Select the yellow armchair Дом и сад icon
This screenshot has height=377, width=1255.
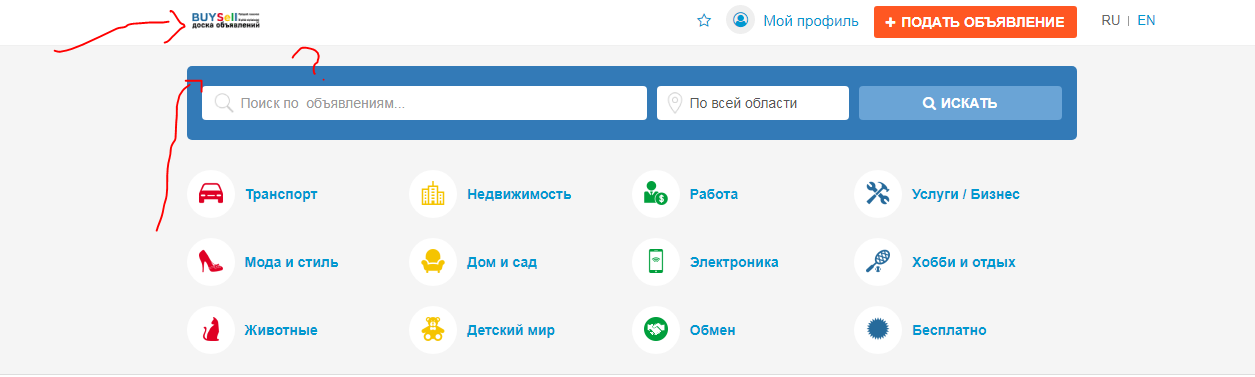(433, 262)
